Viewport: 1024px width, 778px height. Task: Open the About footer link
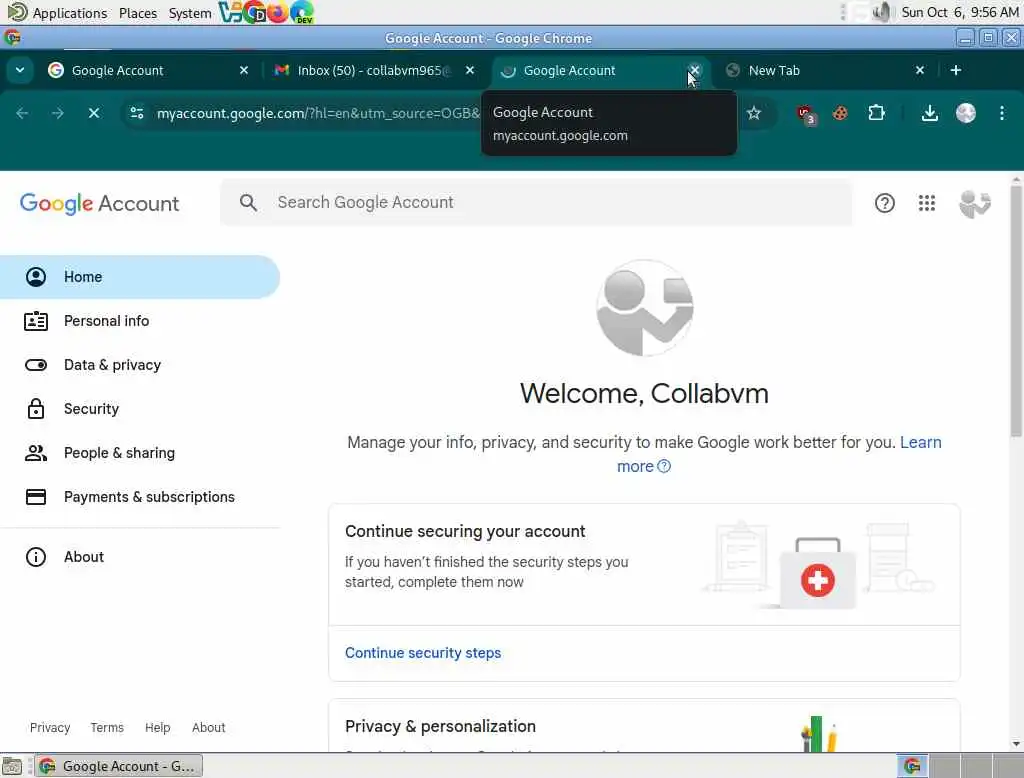[x=208, y=727]
